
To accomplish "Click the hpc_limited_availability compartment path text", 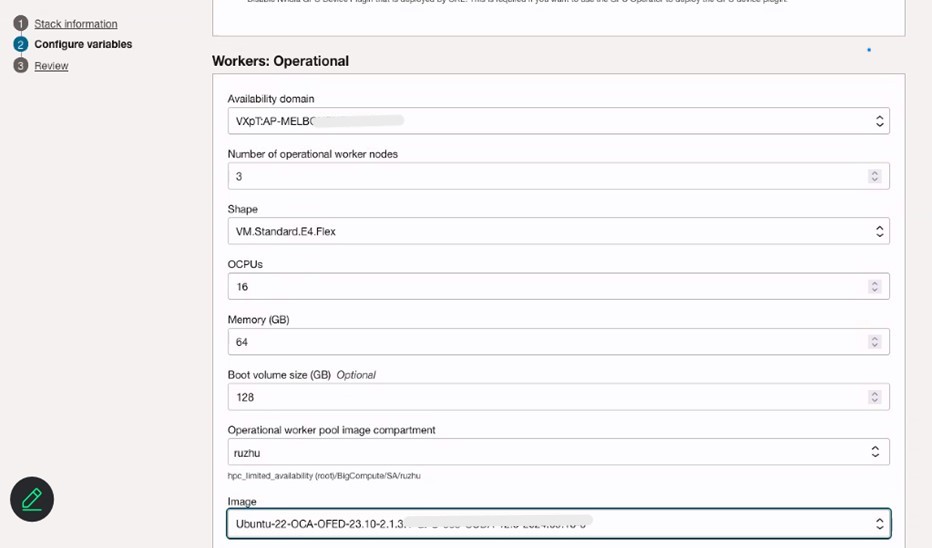I will tap(324, 475).
